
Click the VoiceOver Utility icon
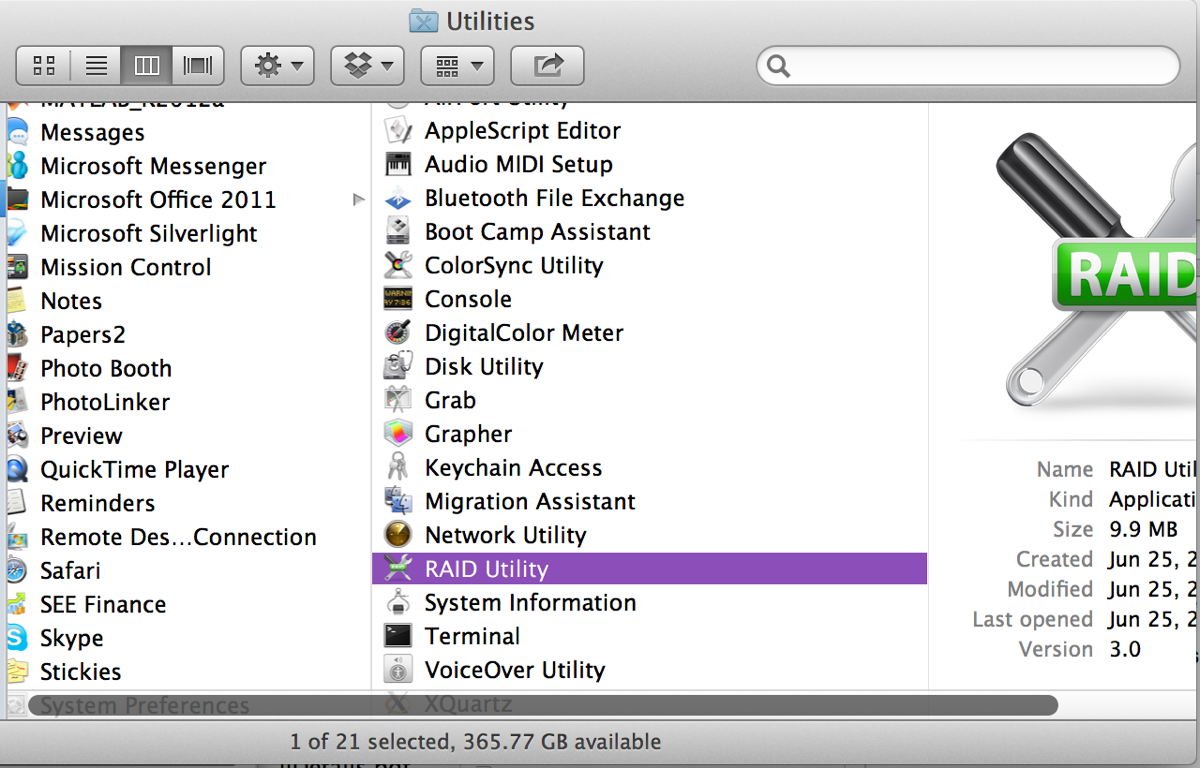(x=398, y=670)
